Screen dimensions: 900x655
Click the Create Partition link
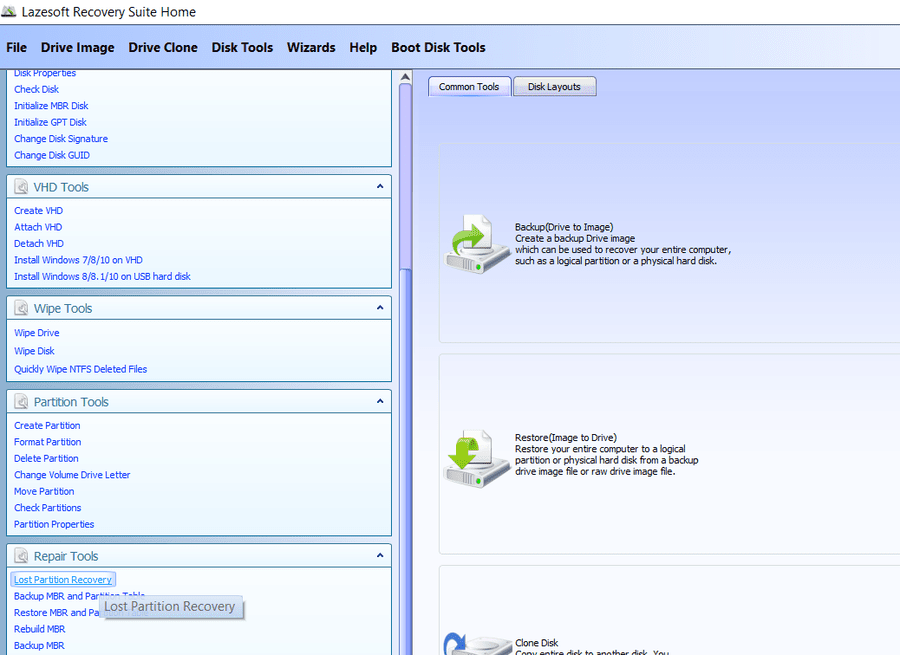tap(48, 425)
